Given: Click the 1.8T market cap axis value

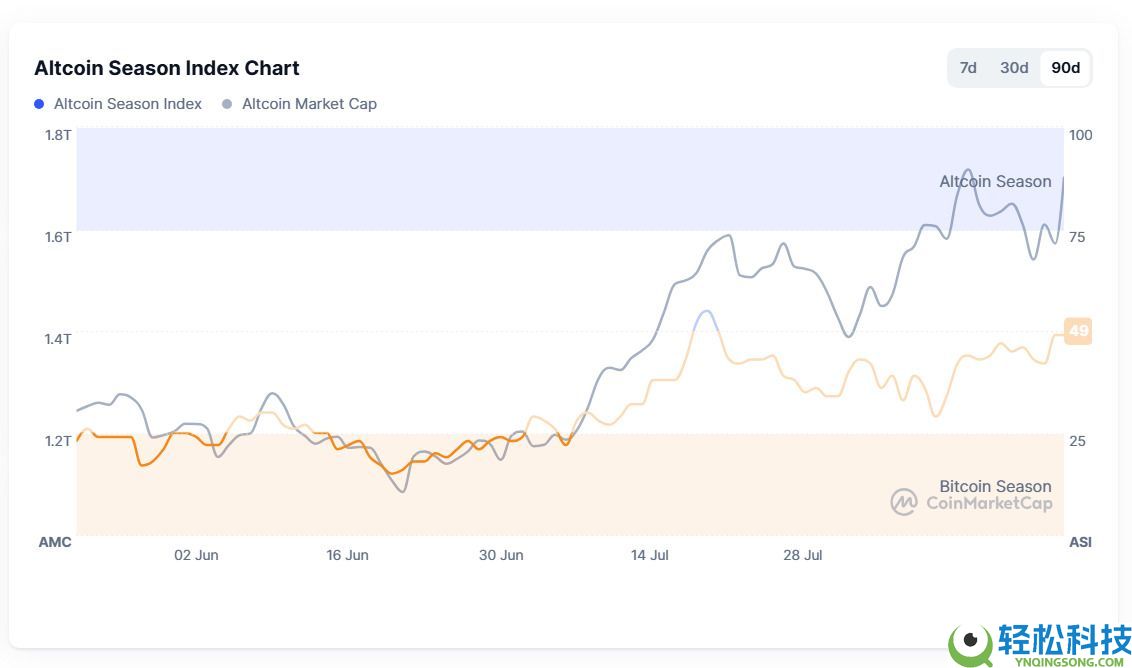Looking at the screenshot, I should point(58,135).
